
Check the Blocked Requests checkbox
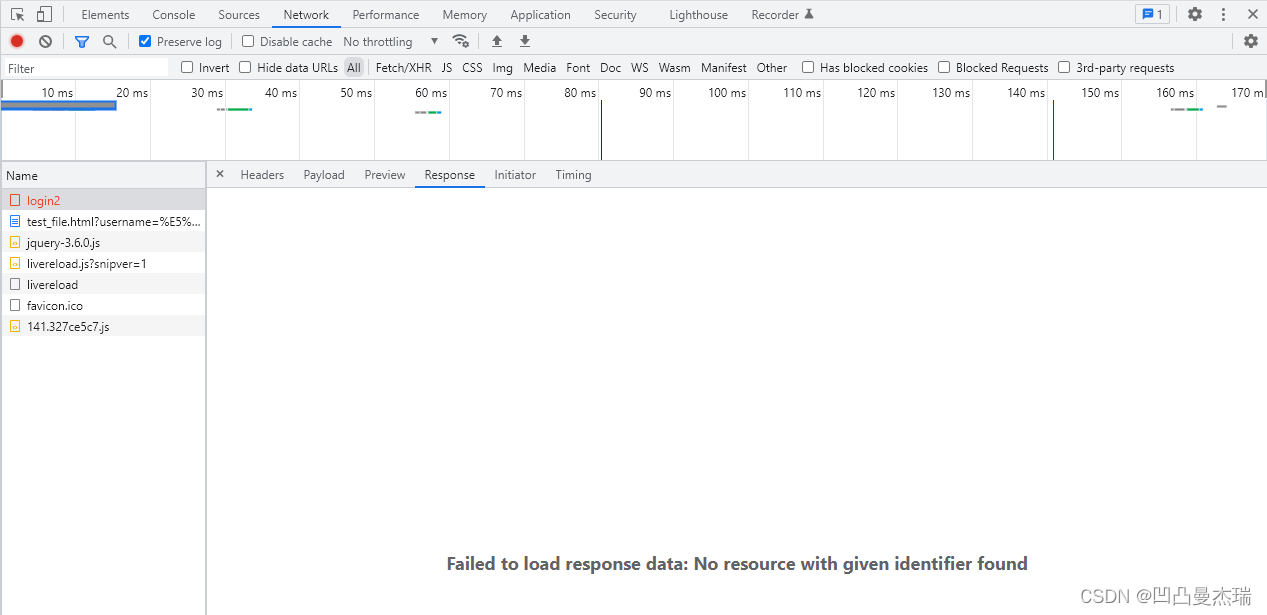pos(944,68)
